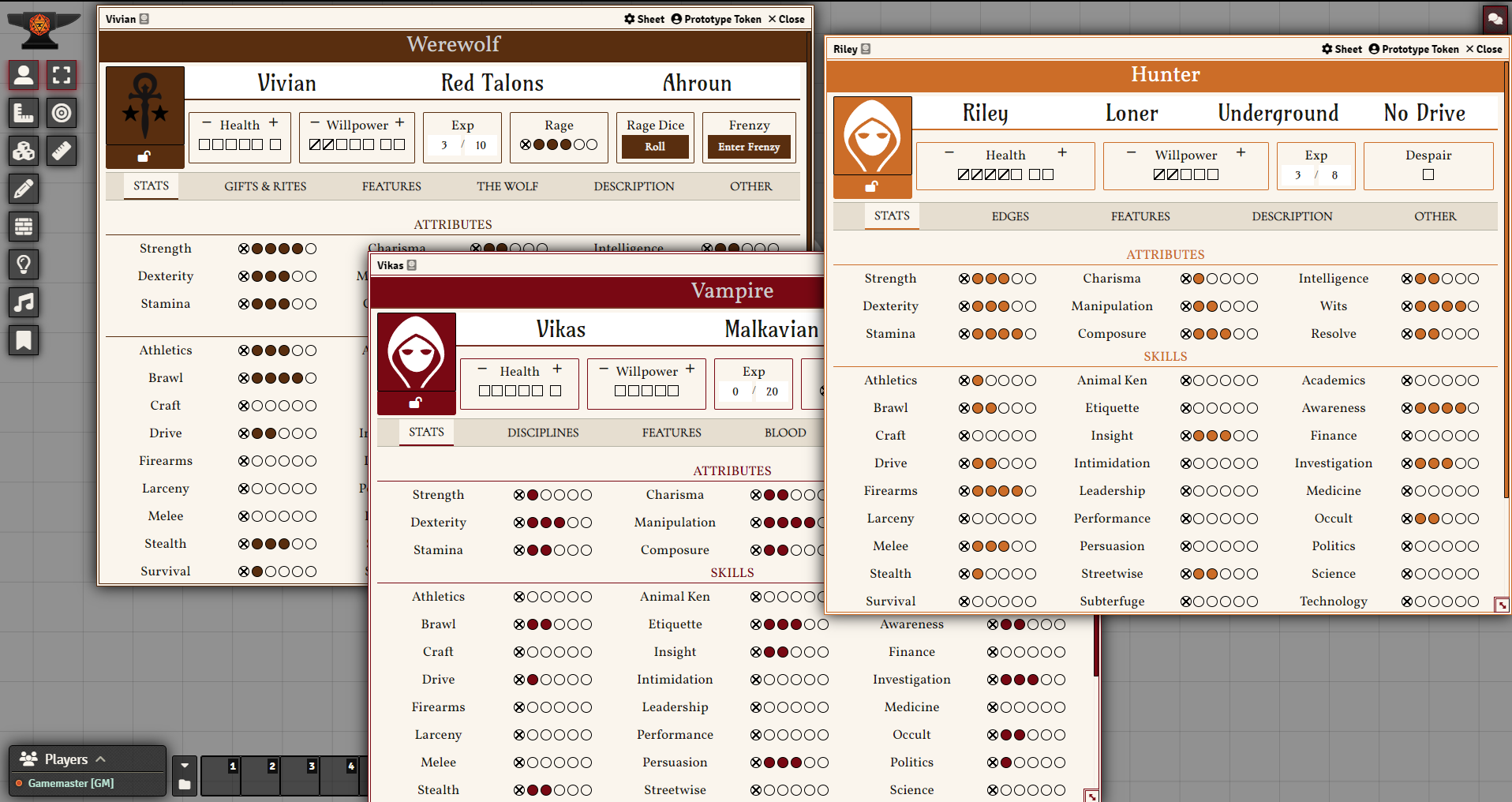Click Gamemaster [GM] player entry
Image resolution: width=1512 pixels, height=802 pixels.
point(71,783)
